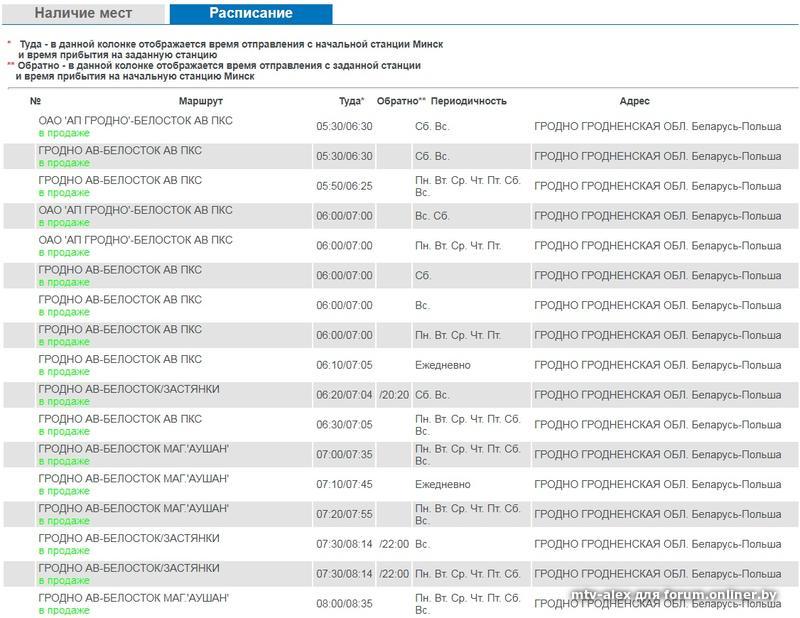
Task: Select the в продаже status on the 06:20 route
Action: 64,402
